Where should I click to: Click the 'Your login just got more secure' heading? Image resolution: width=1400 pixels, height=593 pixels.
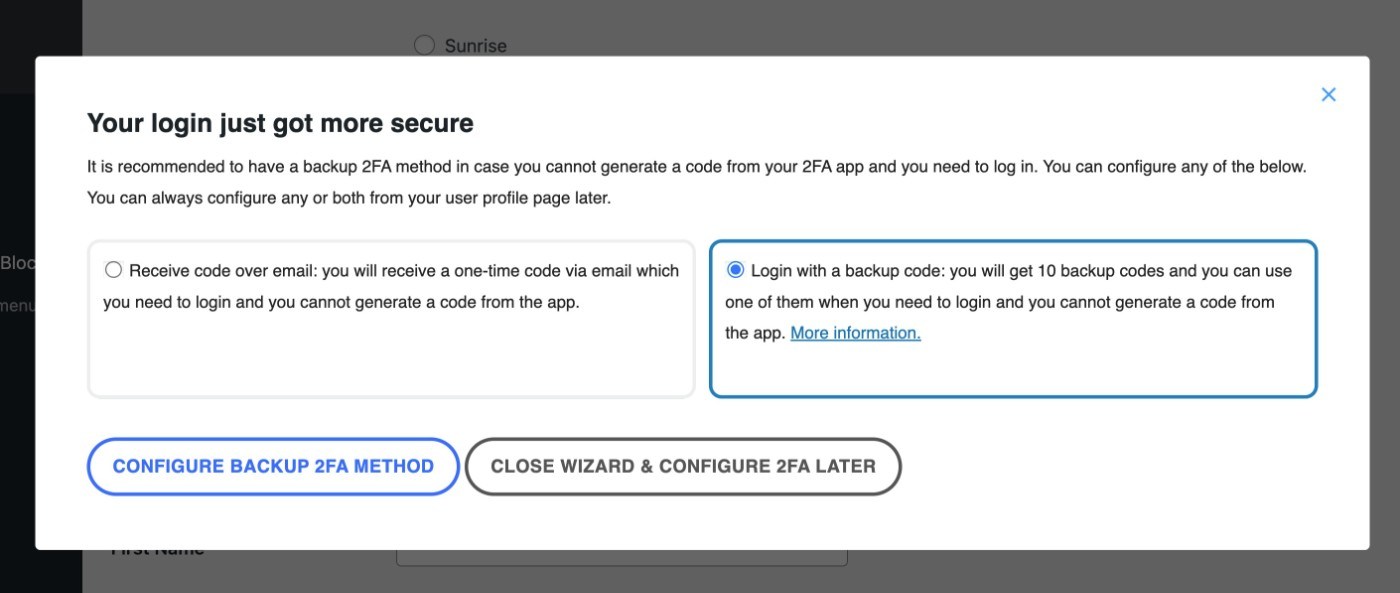pyautogui.click(x=280, y=123)
